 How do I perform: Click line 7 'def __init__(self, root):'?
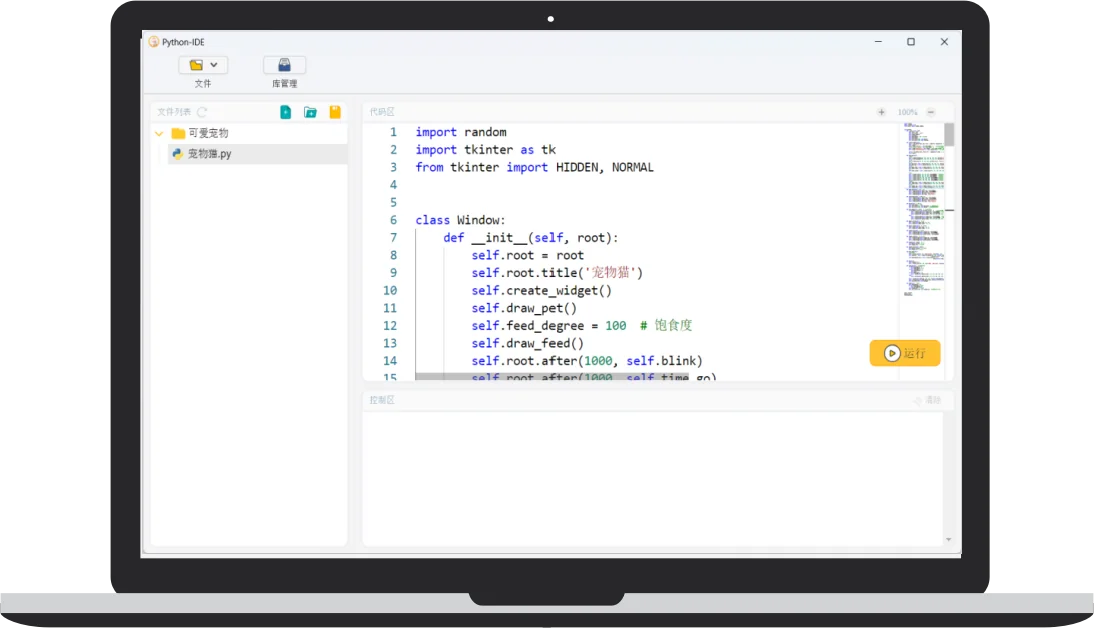(x=531, y=238)
